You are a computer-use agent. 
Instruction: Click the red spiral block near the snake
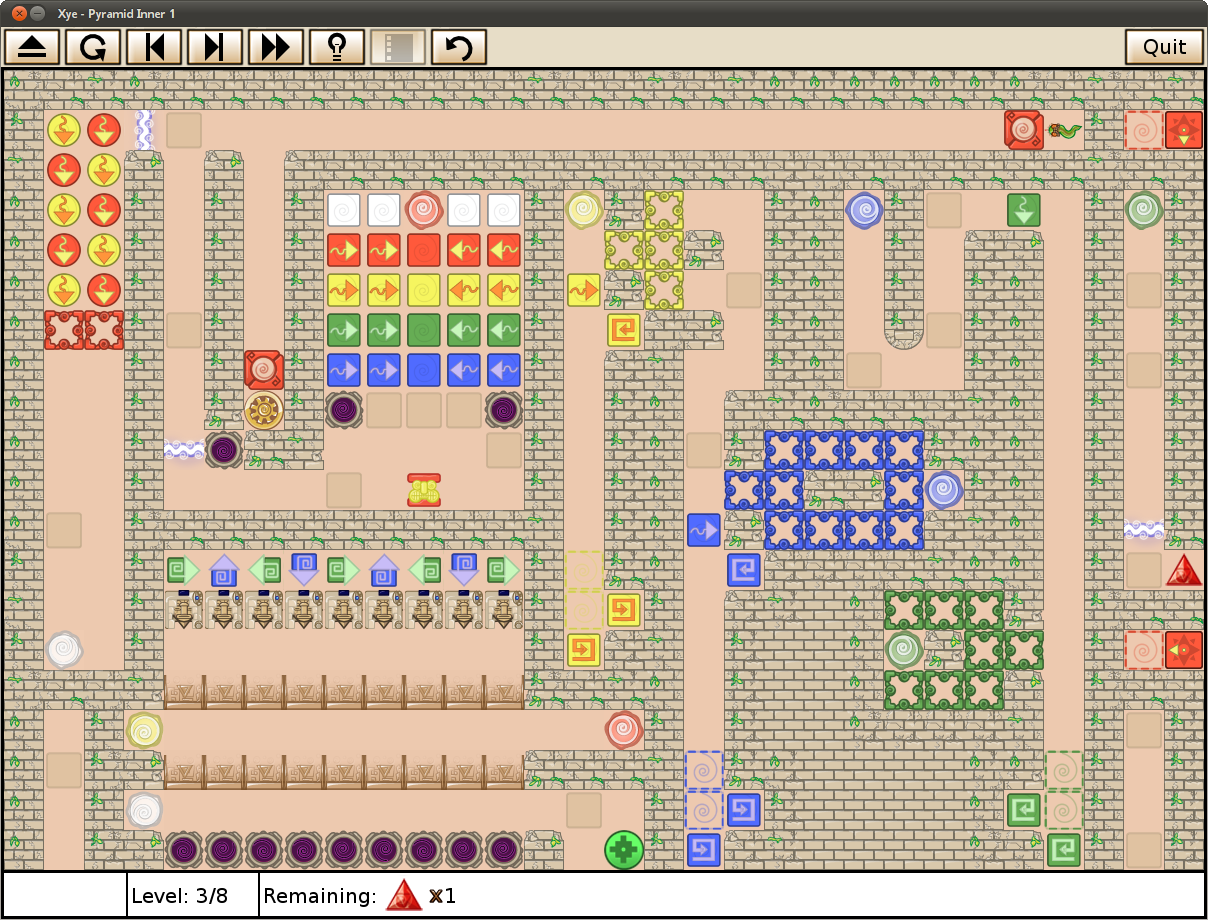[1024, 130]
